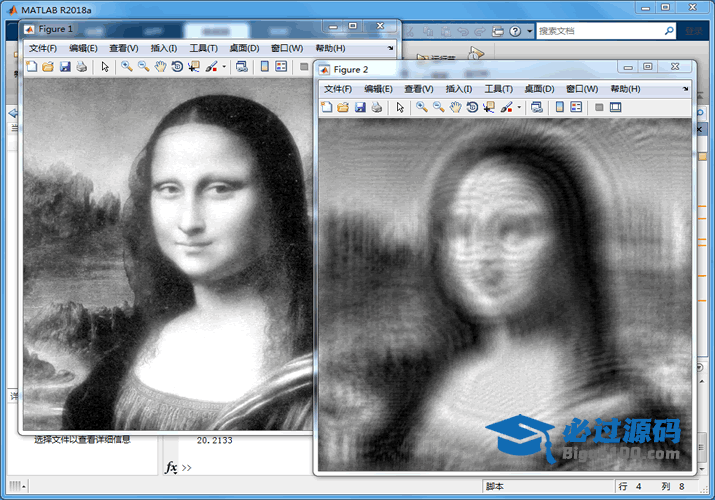The image size is (715, 500).
Task: Open Brush color dropdown arrow in Figure 1
Action: [224, 67]
